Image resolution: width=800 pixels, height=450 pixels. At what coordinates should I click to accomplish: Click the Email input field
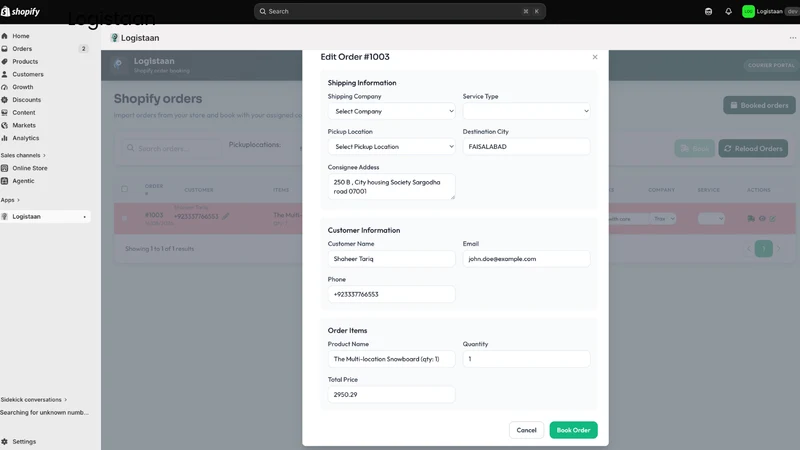point(527,259)
